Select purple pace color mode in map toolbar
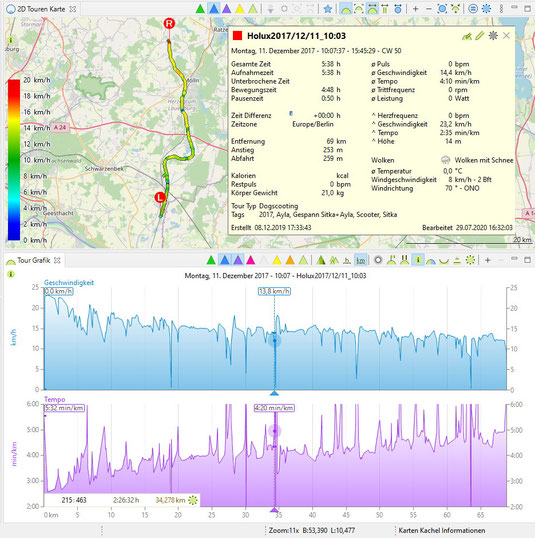The image size is (535, 538). point(226,9)
